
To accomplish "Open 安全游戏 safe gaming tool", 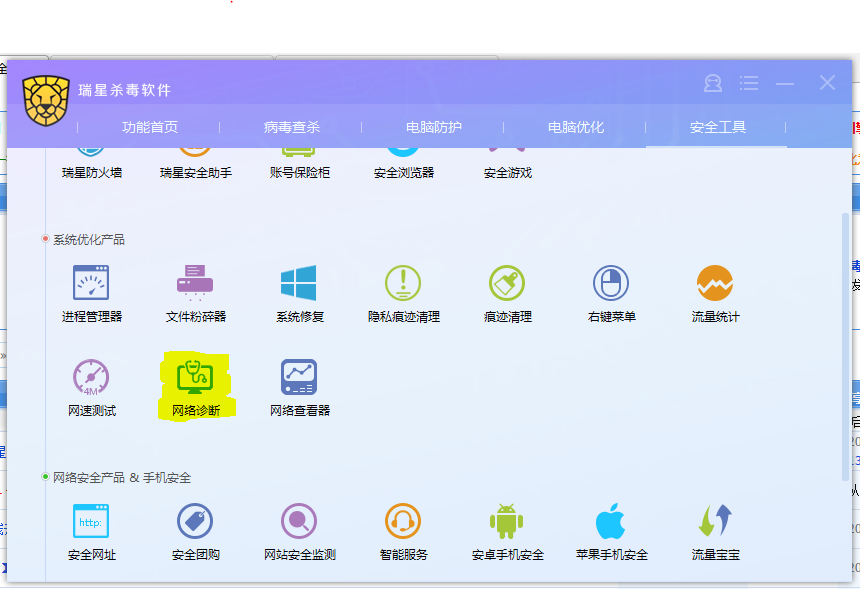I will pos(507,164).
